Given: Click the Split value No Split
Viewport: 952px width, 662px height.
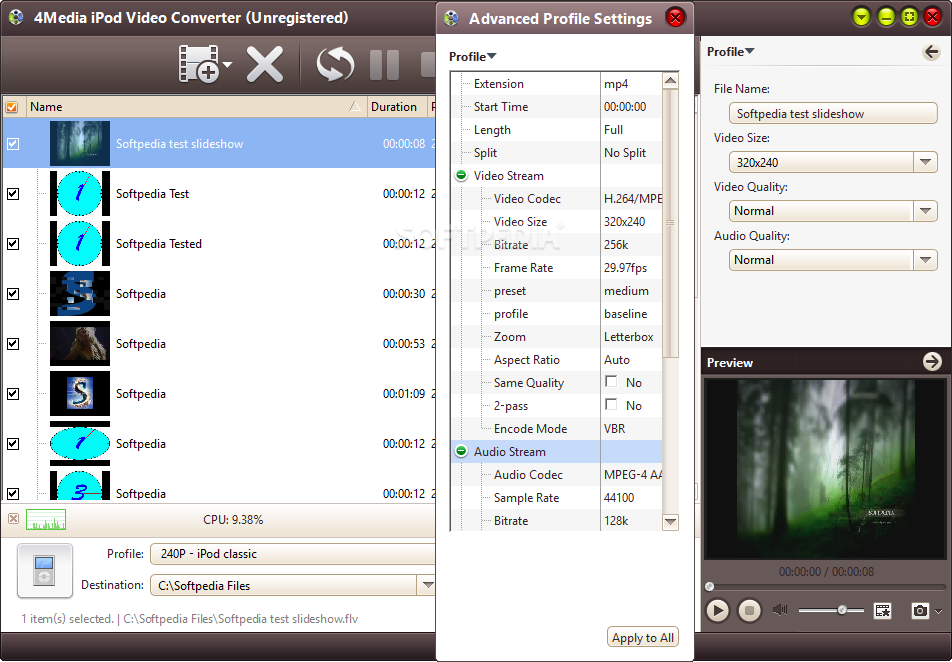Looking at the screenshot, I should click(x=625, y=153).
